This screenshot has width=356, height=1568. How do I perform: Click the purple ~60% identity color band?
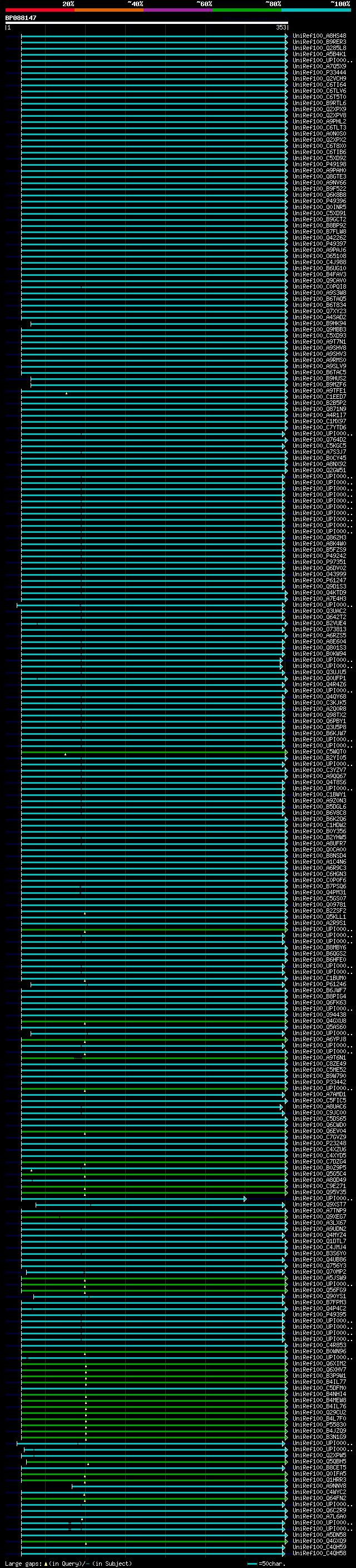click(179, 10)
